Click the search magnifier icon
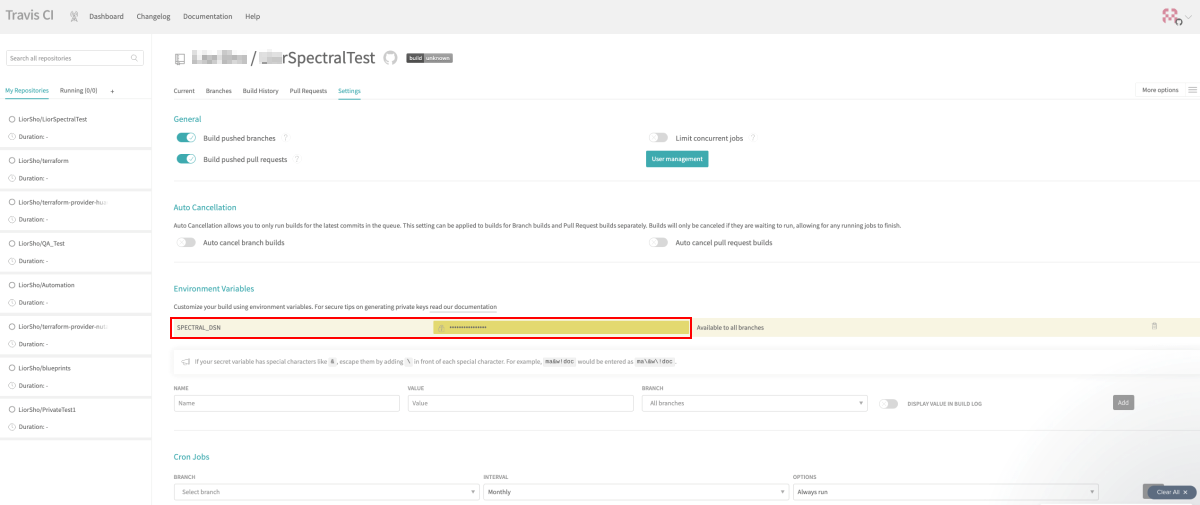This screenshot has width=1200, height=505. pos(136,58)
